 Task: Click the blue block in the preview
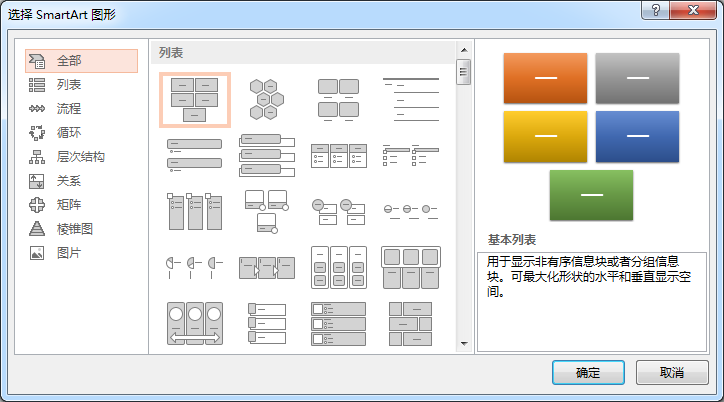(637, 137)
